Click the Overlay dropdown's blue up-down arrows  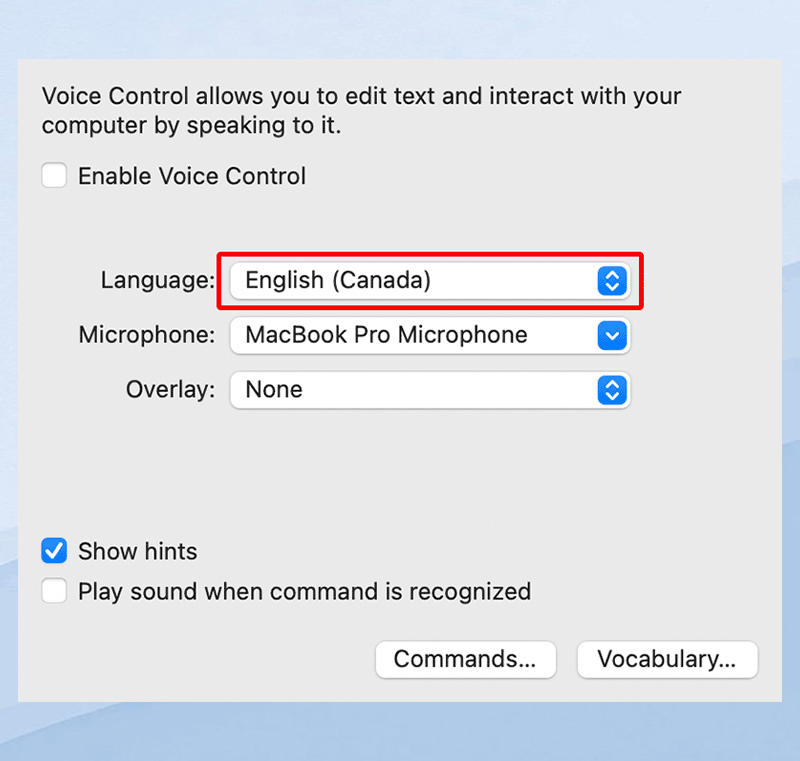pyautogui.click(x=611, y=390)
